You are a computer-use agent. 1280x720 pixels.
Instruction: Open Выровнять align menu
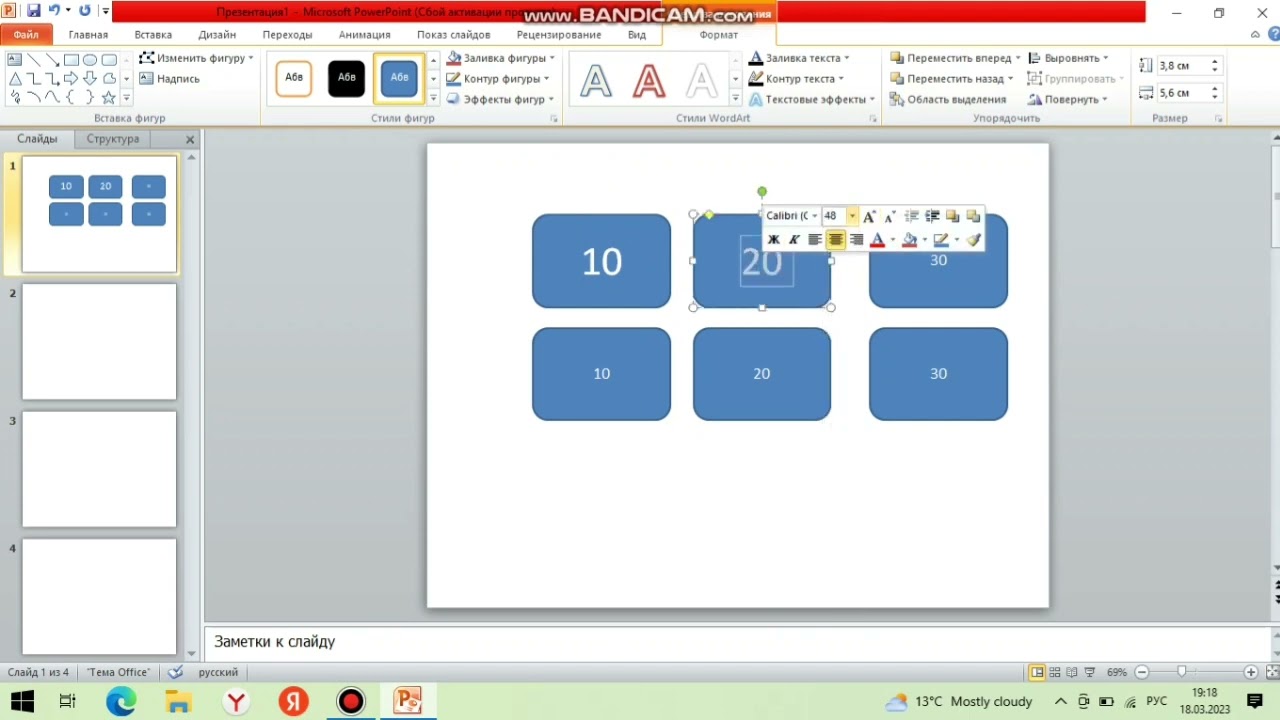1068,58
